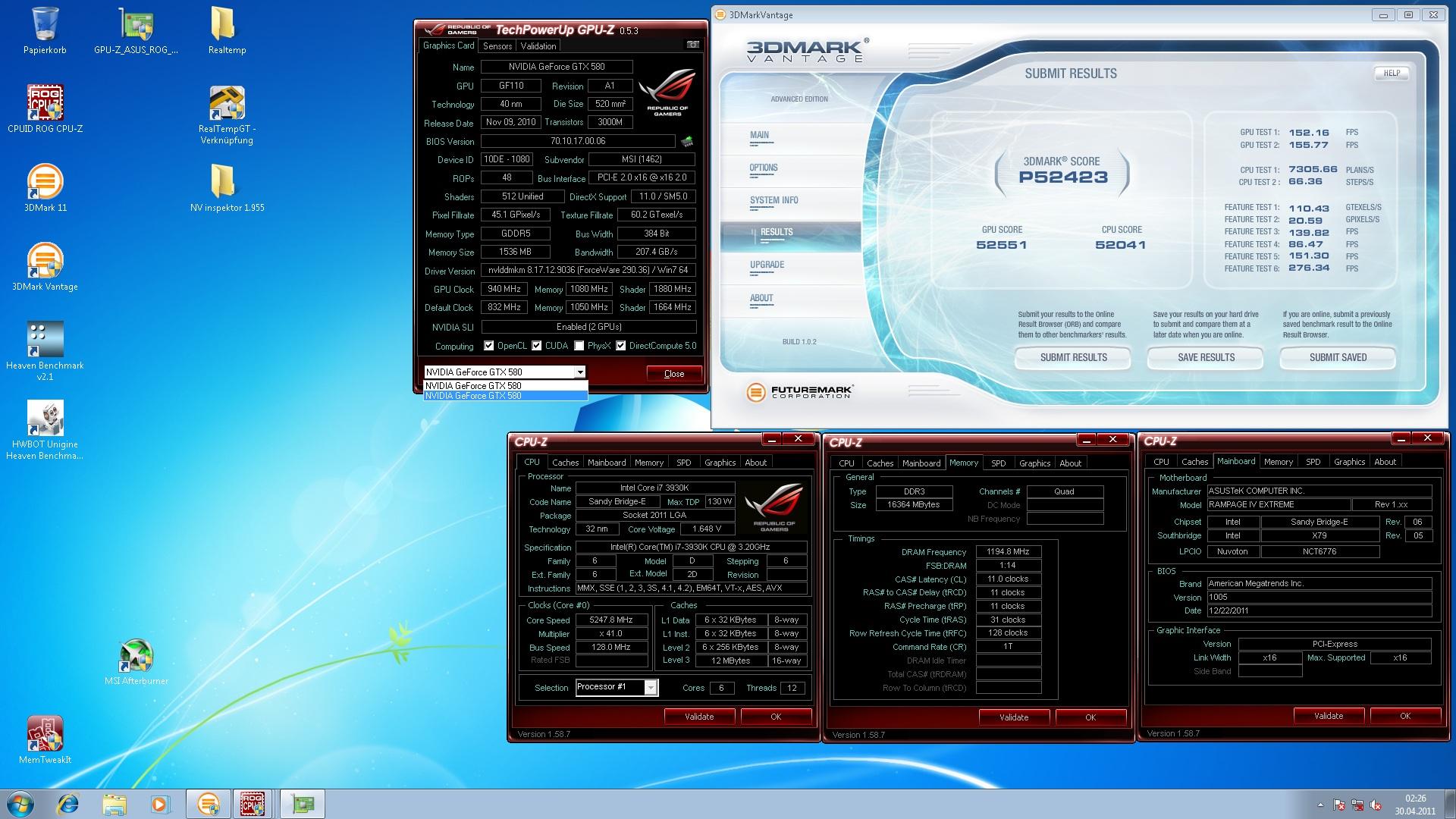Screen dimensions: 1456x819
Task: Open Windows Media Player from taskbar
Action: pyautogui.click(x=160, y=804)
